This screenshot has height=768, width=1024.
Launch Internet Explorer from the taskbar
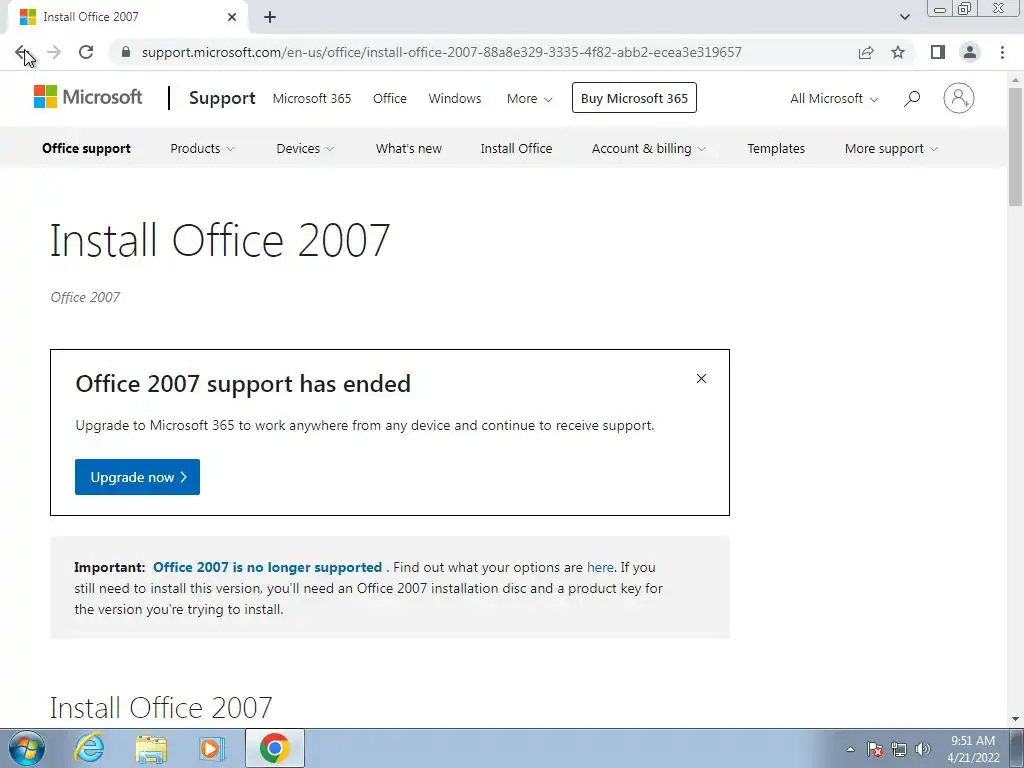pos(89,748)
